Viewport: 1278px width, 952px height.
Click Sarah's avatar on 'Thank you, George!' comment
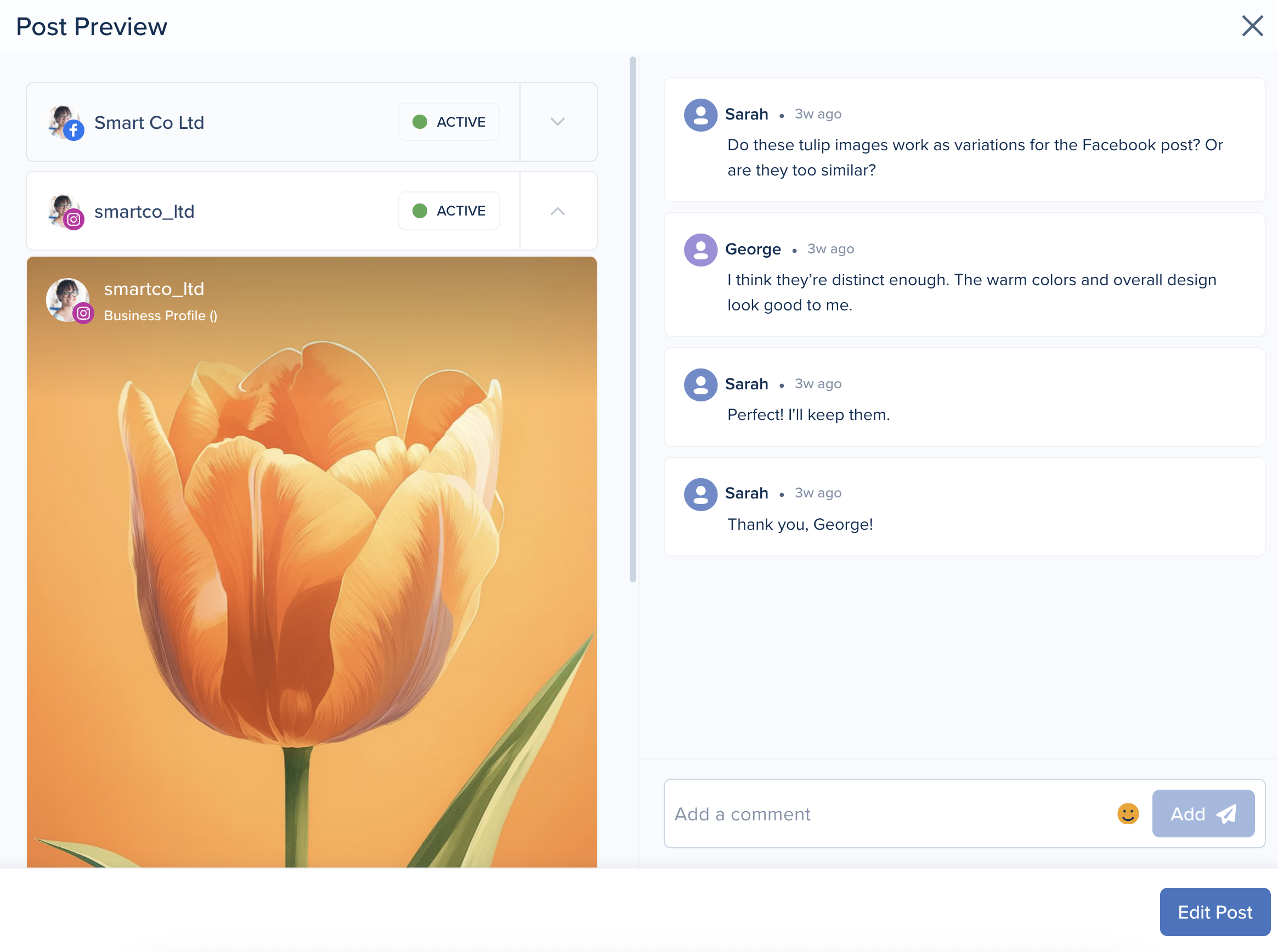tap(700, 494)
